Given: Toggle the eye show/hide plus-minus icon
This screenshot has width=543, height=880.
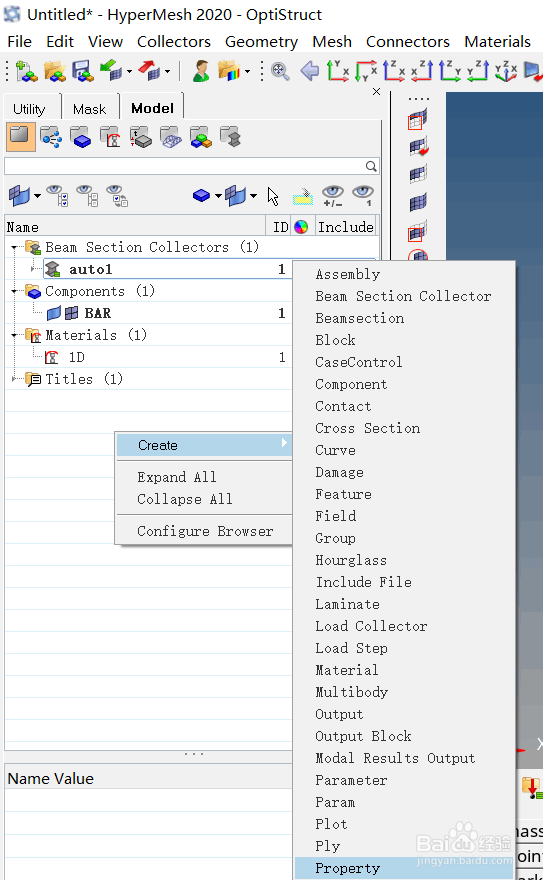Looking at the screenshot, I should [x=333, y=196].
